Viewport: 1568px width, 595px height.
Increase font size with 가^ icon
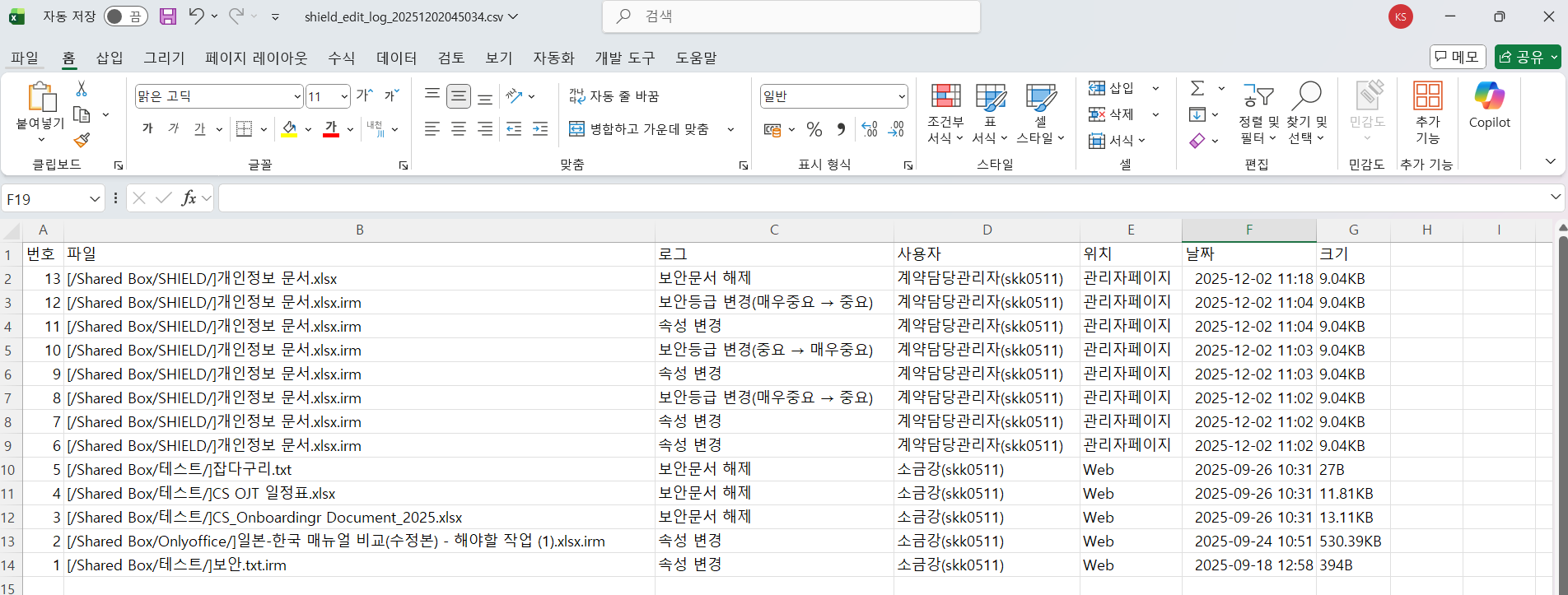point(365,96)
